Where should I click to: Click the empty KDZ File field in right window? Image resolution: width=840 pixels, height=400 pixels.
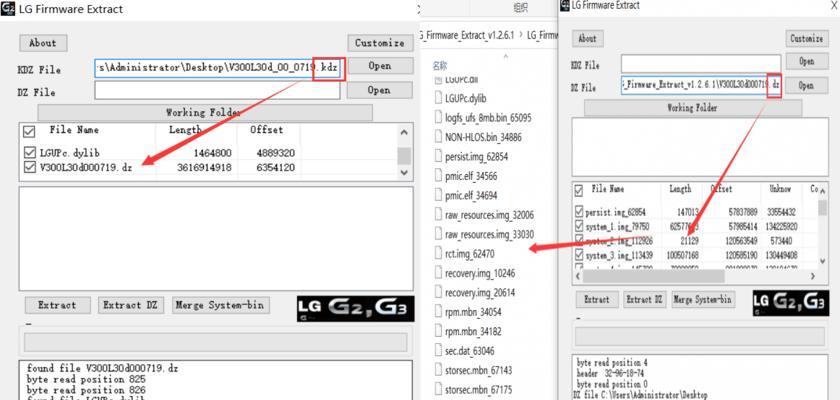coord(701,63)
